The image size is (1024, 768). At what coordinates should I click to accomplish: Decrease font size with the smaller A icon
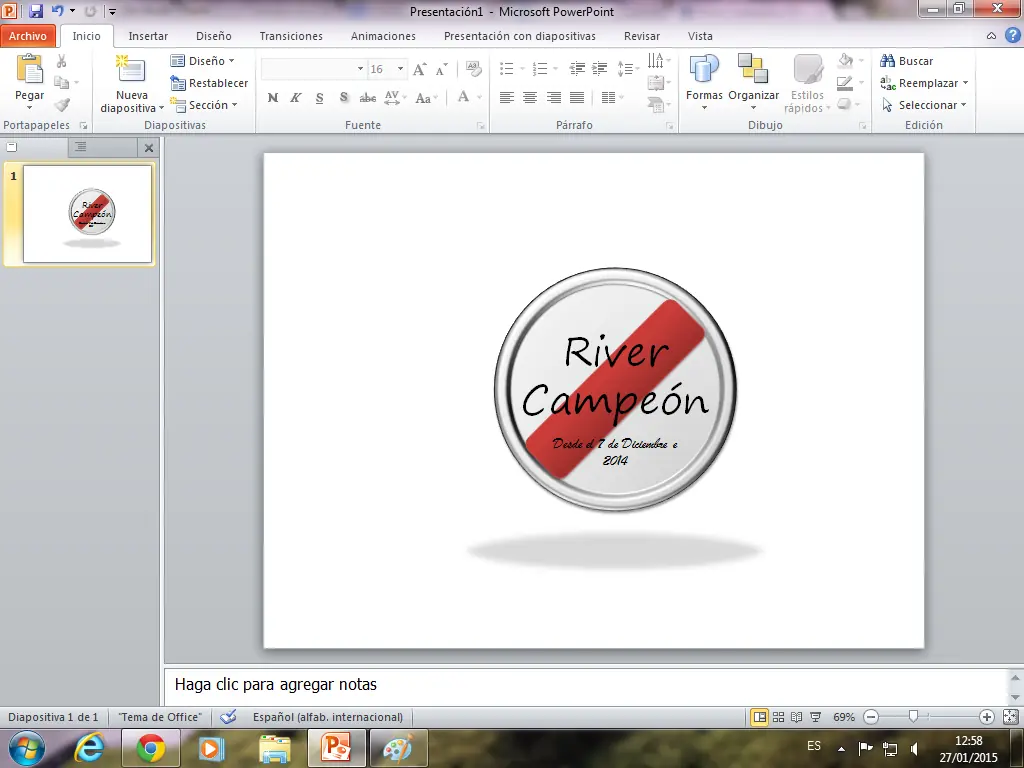point(441,69)
